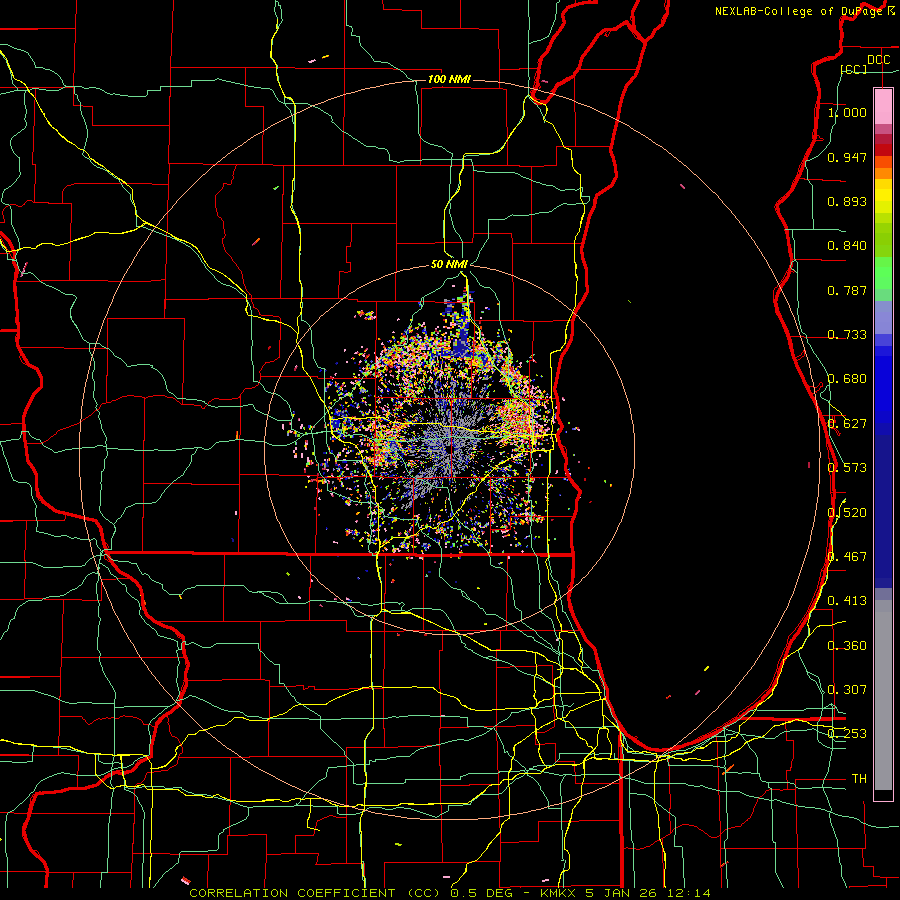Click the gray lower segment of the color bar

(883, 695)
